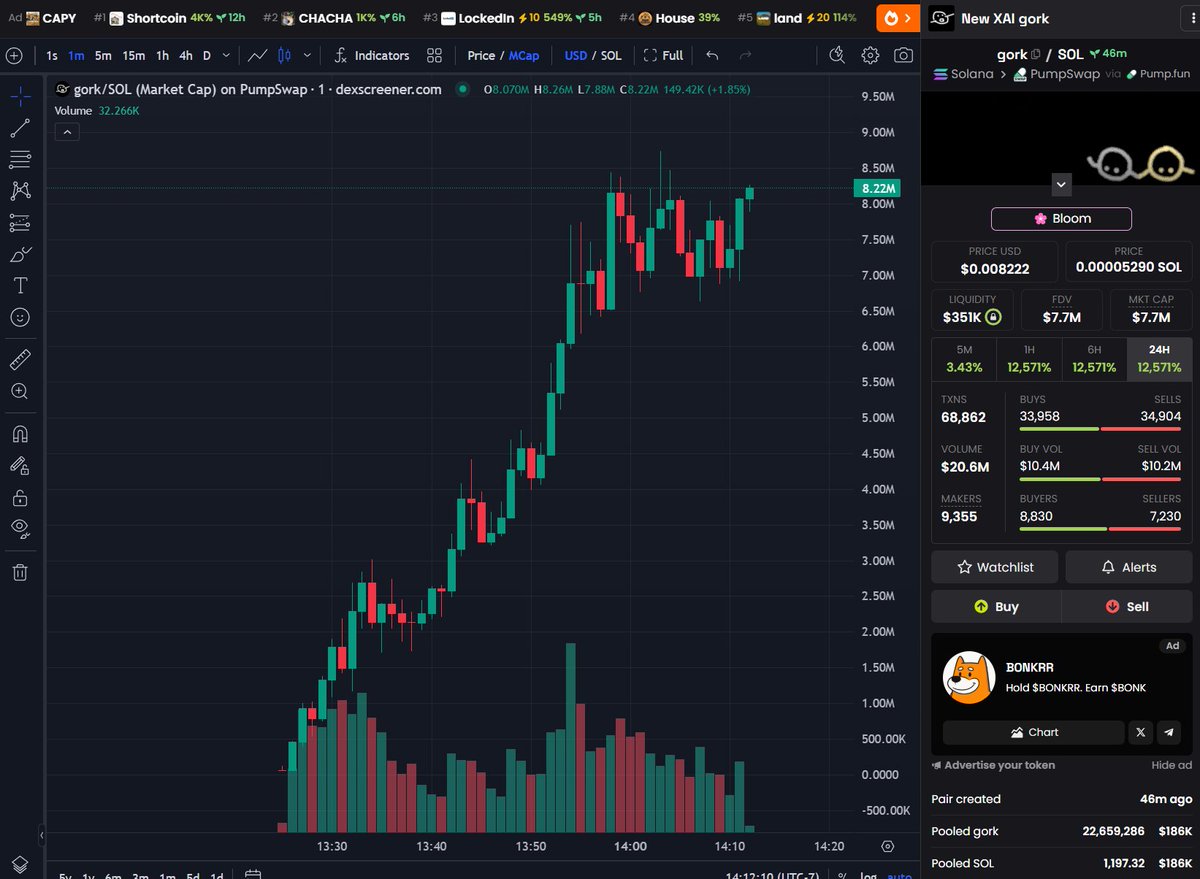Click the red Sell button

[x=1127, y=606]
